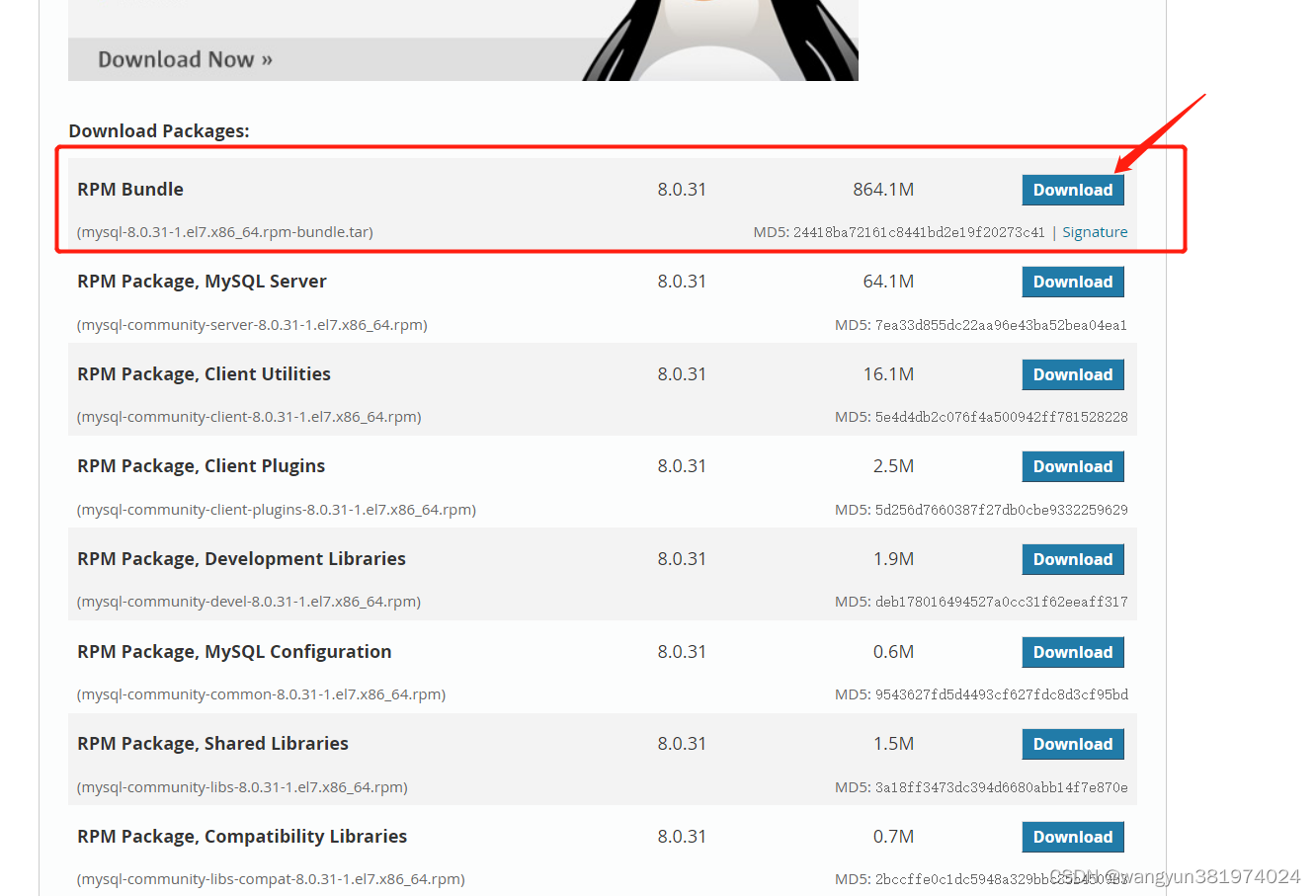Click RPM Package, Client Plugins title

[x=201, y=466]
